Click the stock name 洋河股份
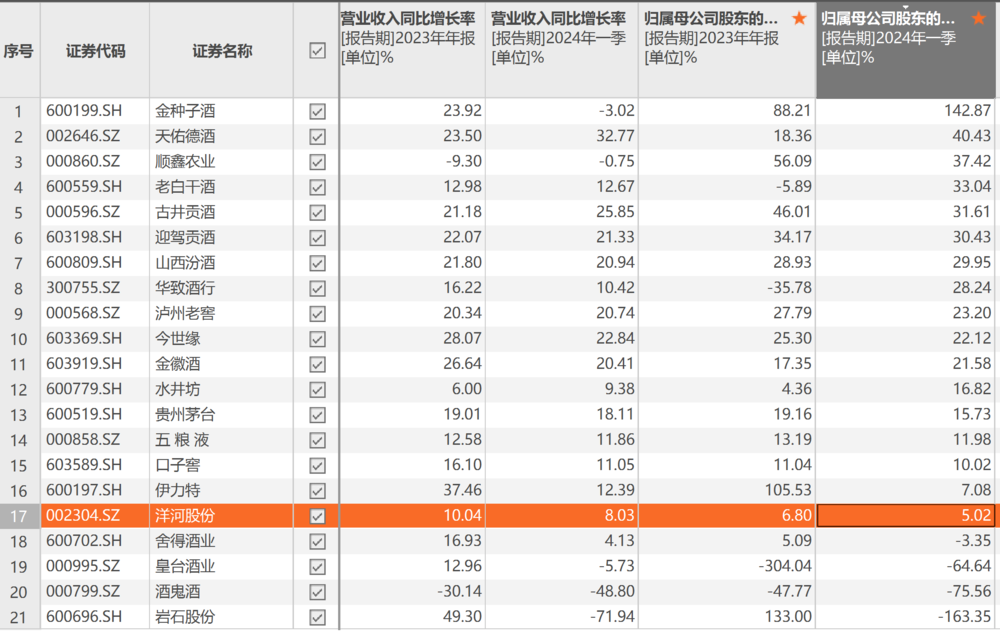 185,516
